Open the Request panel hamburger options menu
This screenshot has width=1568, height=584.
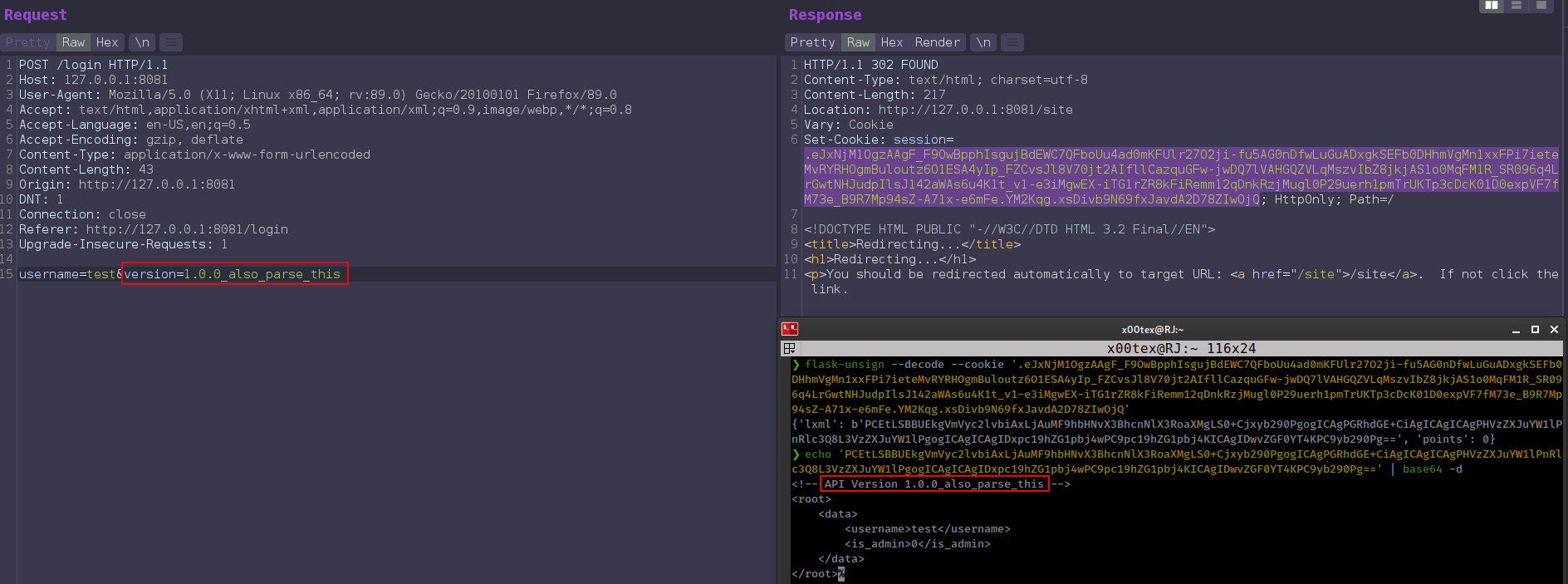tap(171, 42)
